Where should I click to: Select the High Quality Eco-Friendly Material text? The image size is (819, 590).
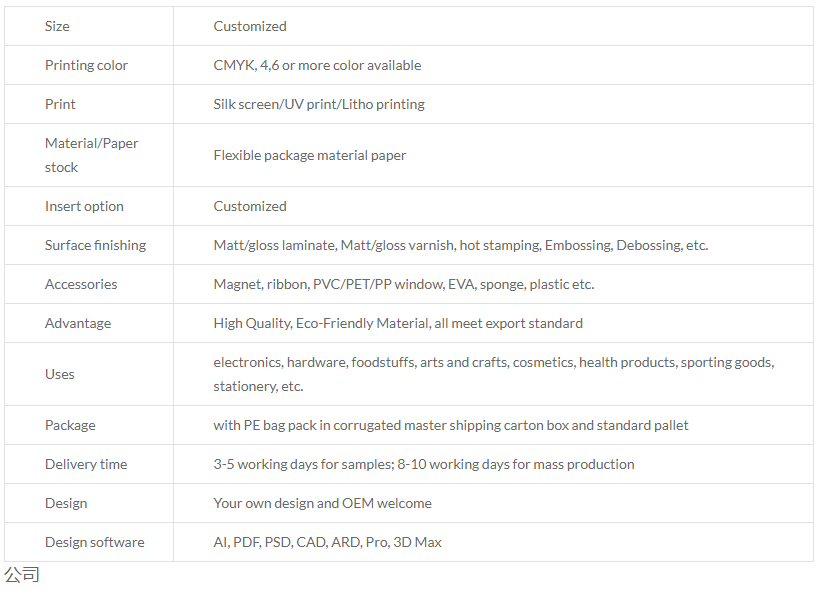398,323
